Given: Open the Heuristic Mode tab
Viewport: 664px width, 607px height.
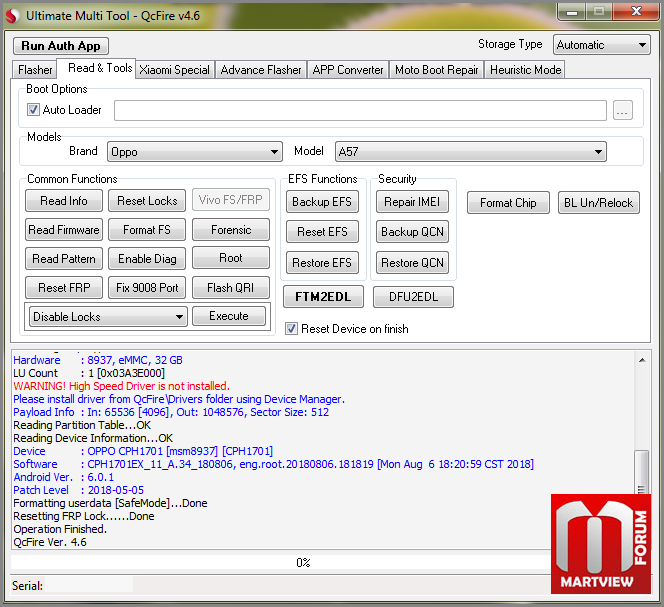Looking at the screenshot, I should 526,70.
